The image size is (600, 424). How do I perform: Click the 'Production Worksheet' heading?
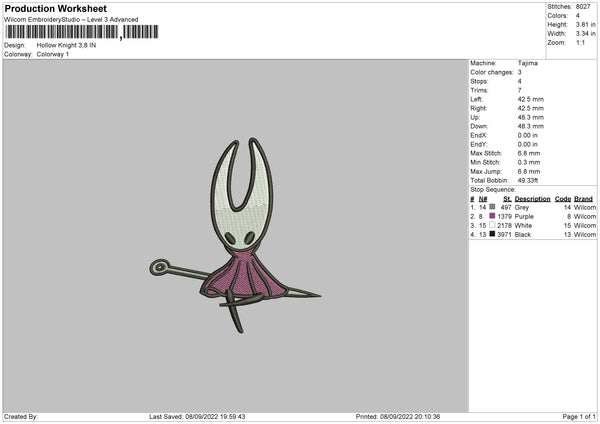(x=55, y=8)
